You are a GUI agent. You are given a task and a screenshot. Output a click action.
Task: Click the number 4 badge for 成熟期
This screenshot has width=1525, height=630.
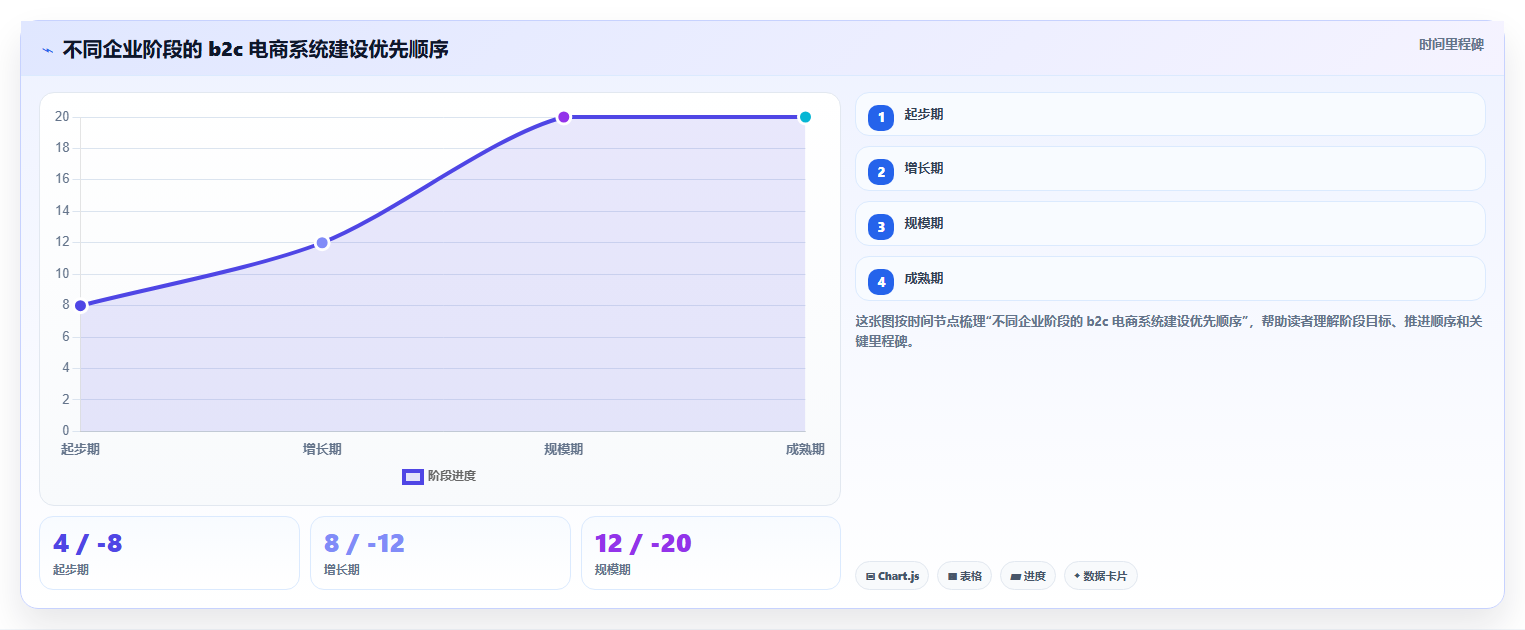coord(881,282)
